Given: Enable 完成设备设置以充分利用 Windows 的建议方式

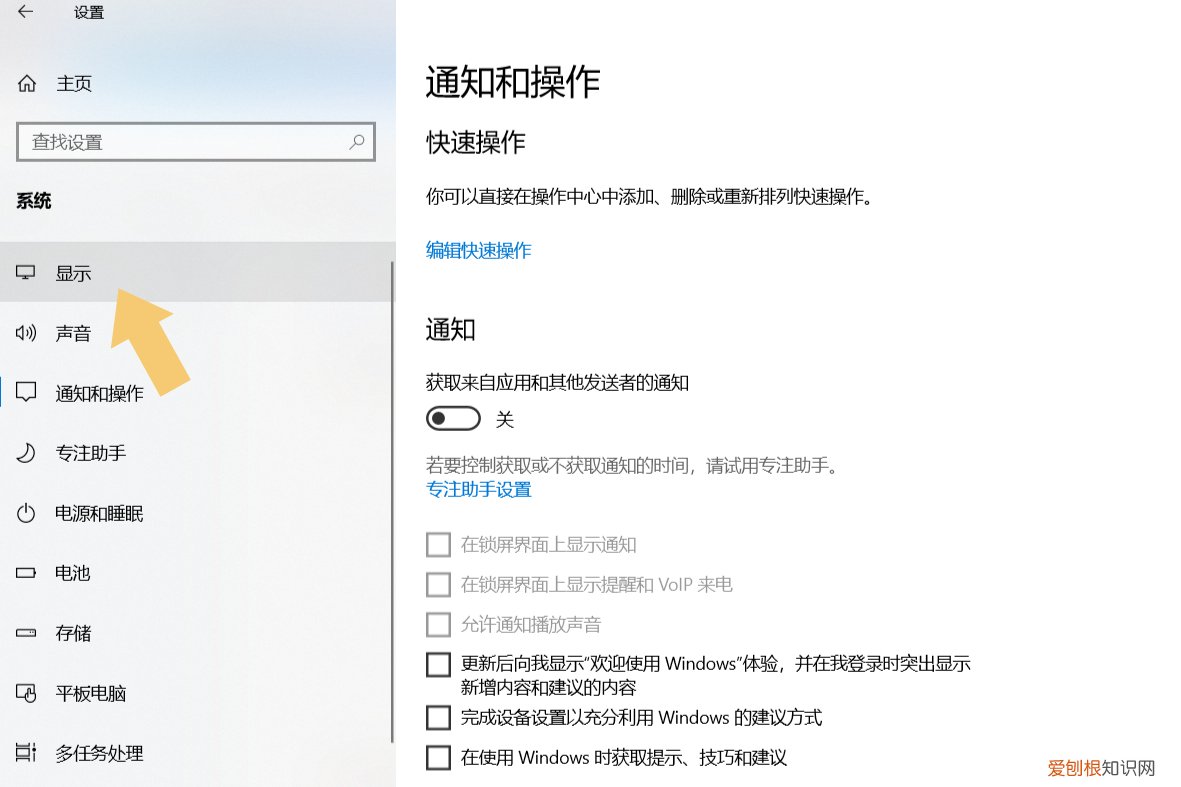Looking at the screenshot, I should click(x=438, y=717).
